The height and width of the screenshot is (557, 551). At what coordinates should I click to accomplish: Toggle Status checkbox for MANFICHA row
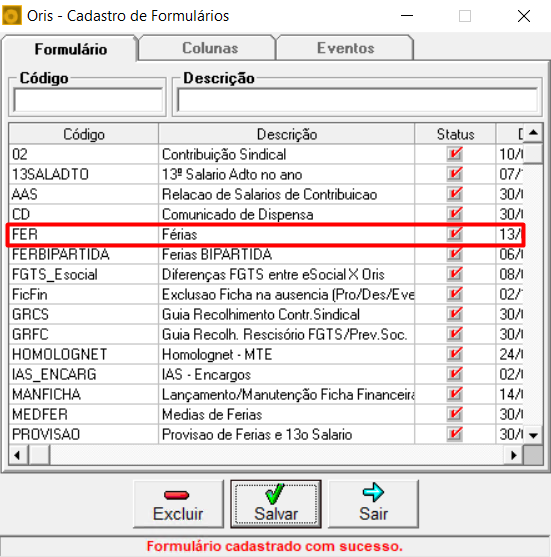tap(455, 394)
